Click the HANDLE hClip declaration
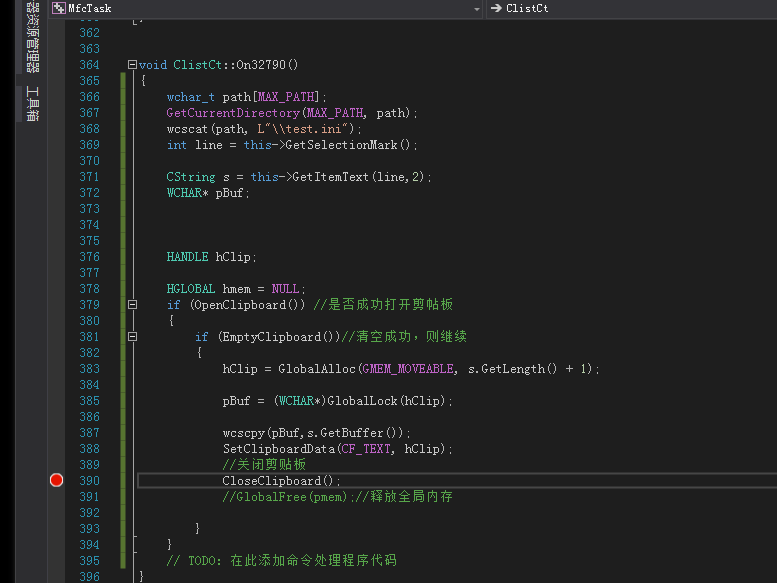 click(211, 257)
